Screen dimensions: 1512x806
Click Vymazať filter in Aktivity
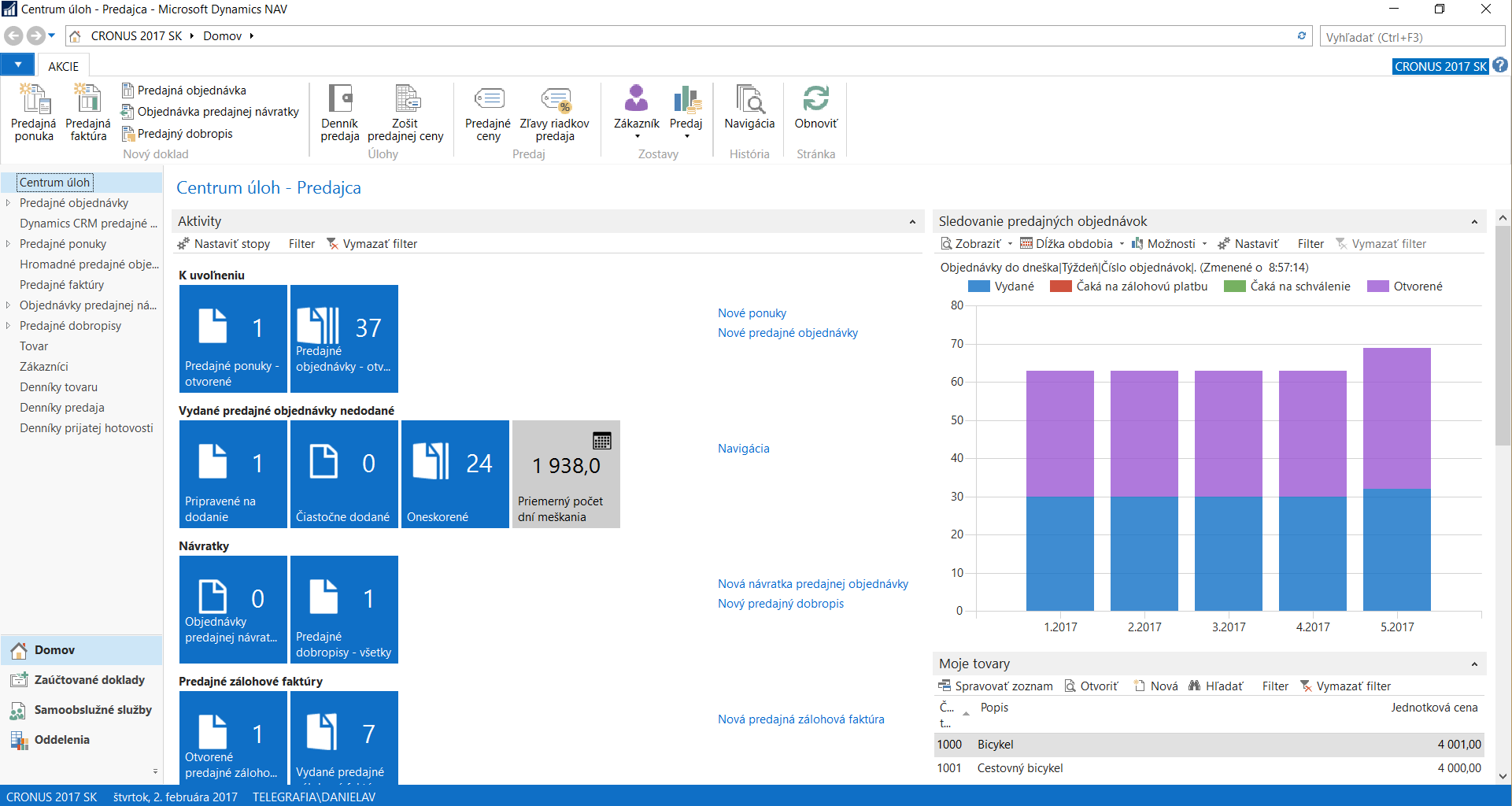coord(372,244)
